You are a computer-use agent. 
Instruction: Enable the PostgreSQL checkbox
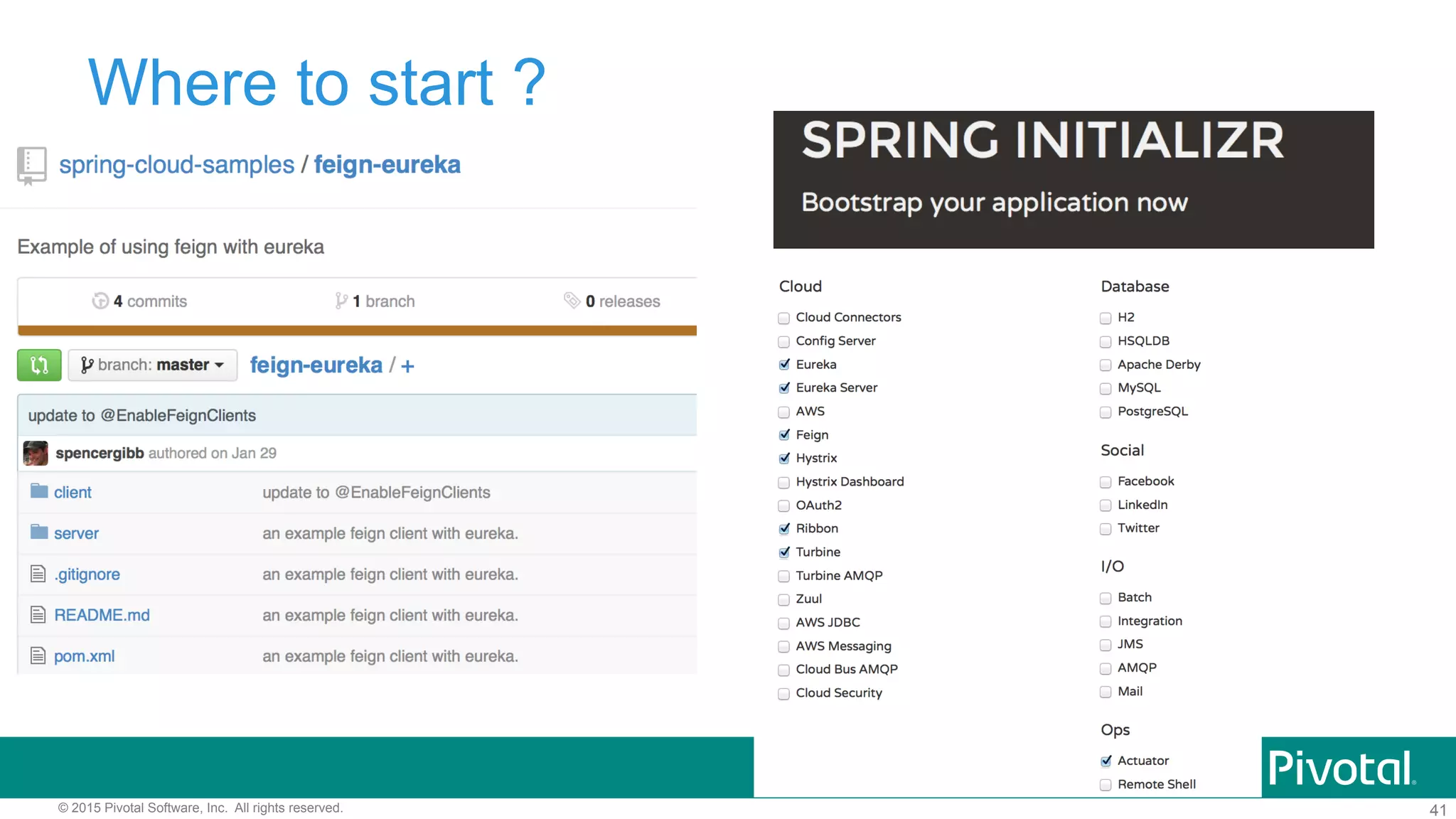[x=1106, y=412]
